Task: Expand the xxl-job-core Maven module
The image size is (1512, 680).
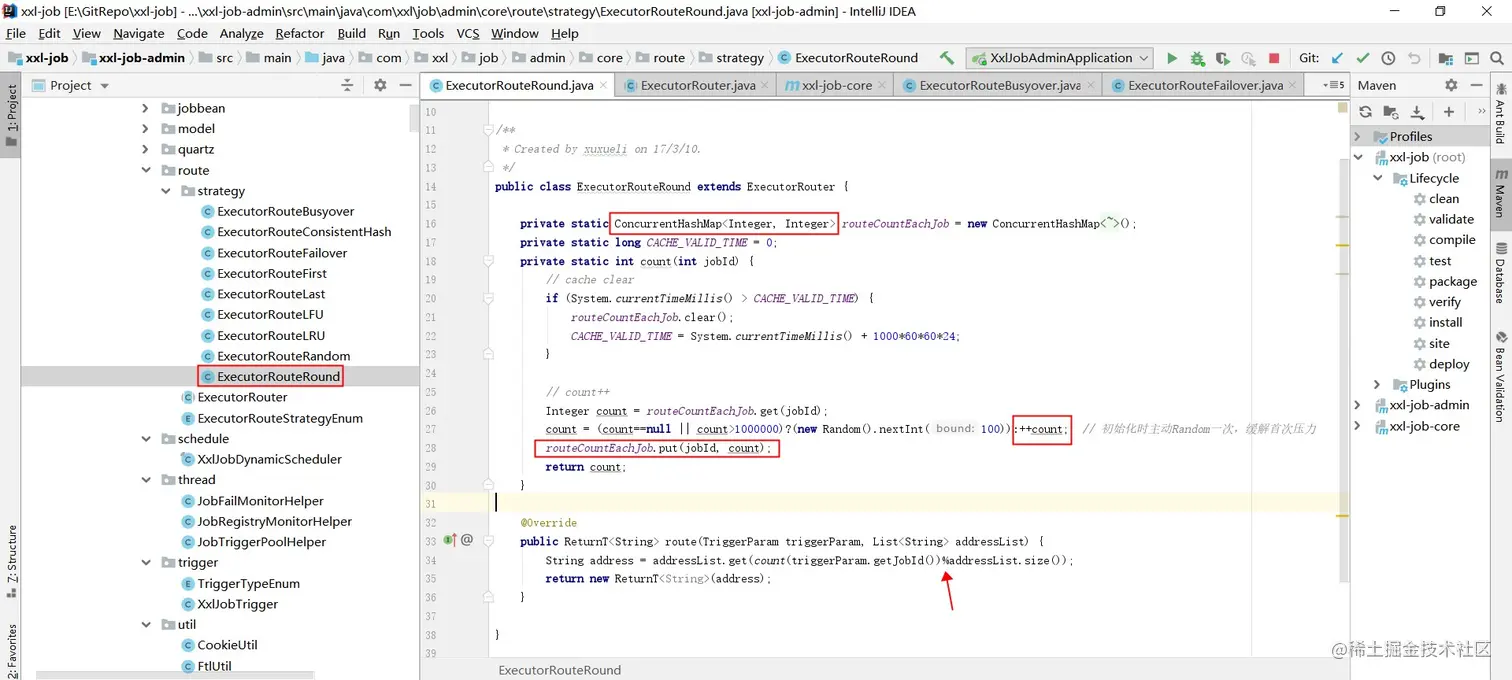Action: click(1357, 426)
